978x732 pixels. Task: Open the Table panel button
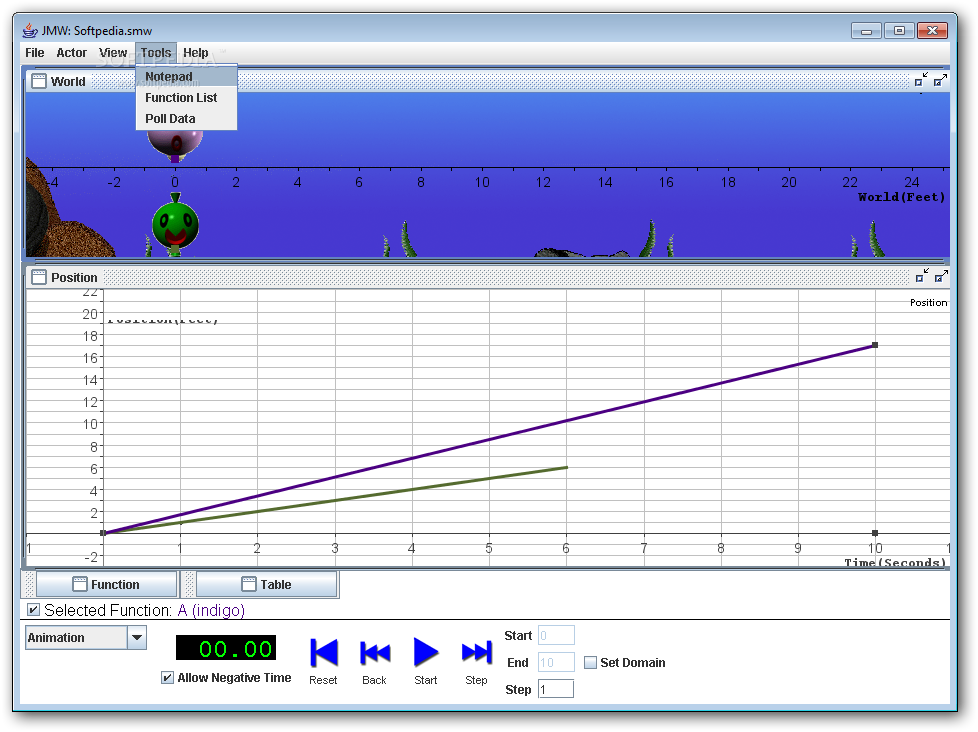(x=267, y=585)
